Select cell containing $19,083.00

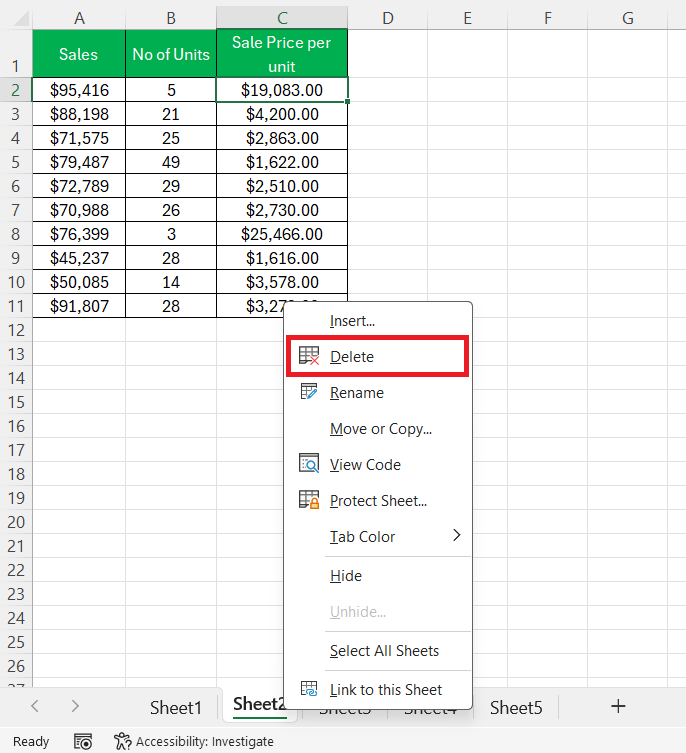(x=282, y=90)
